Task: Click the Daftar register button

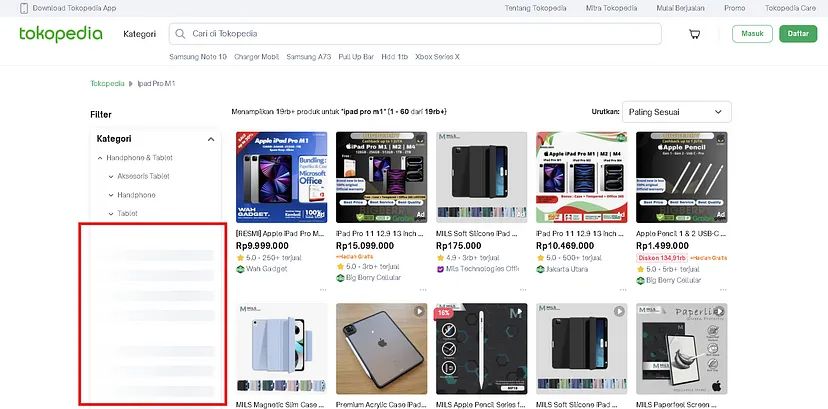Action: 798,34
